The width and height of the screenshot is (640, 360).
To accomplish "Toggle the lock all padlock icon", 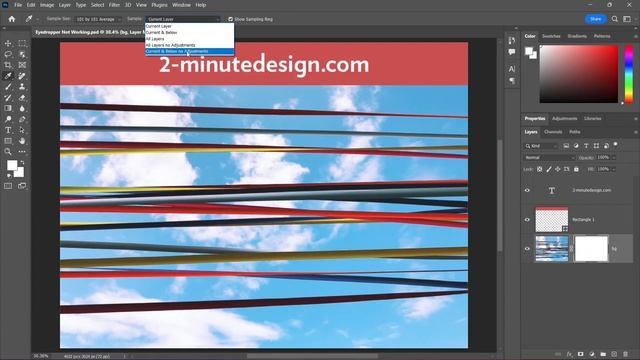I will pyautogui.click(x=576, y=169).
